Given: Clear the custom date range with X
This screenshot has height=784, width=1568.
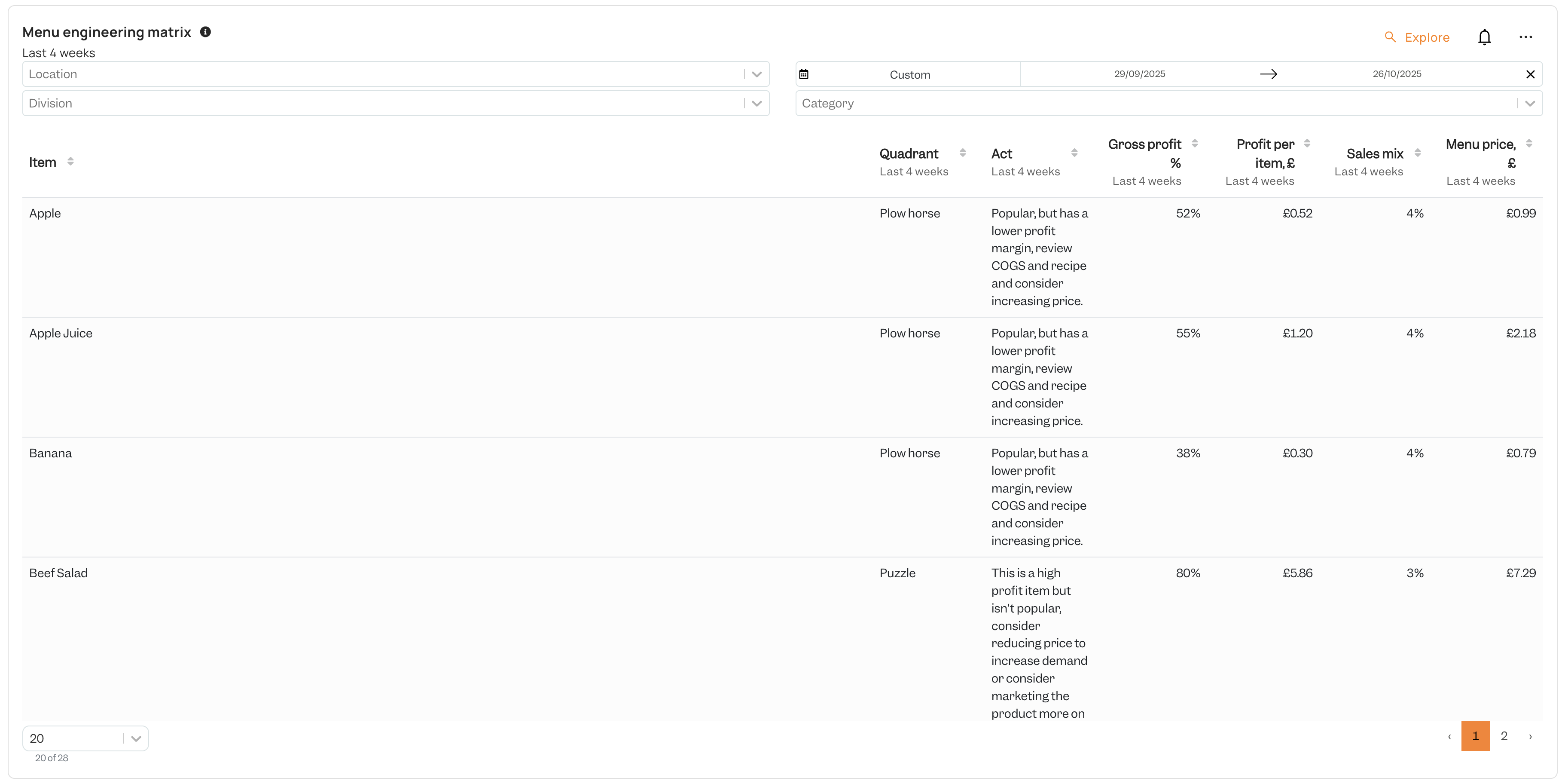Looking at the screenshot, I should [1530, 74].
